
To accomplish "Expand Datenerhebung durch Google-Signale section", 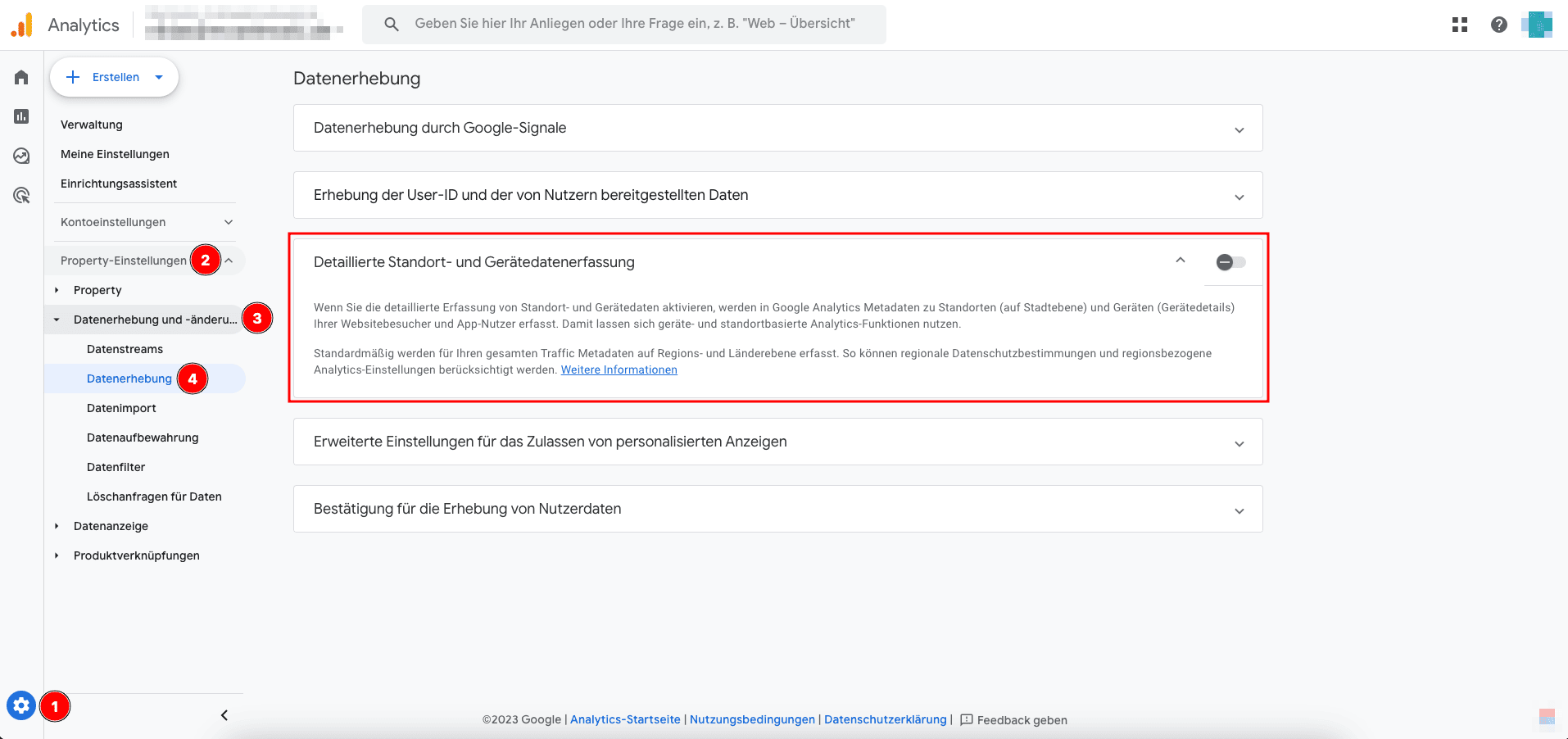I will point(1239,129).
